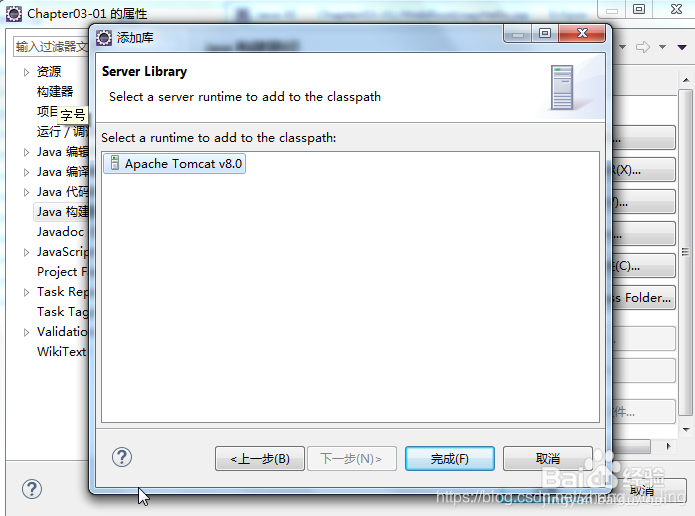Expand the Validation tree node
This screenshot has height=516, width=695.
click(x=26, y=332)
